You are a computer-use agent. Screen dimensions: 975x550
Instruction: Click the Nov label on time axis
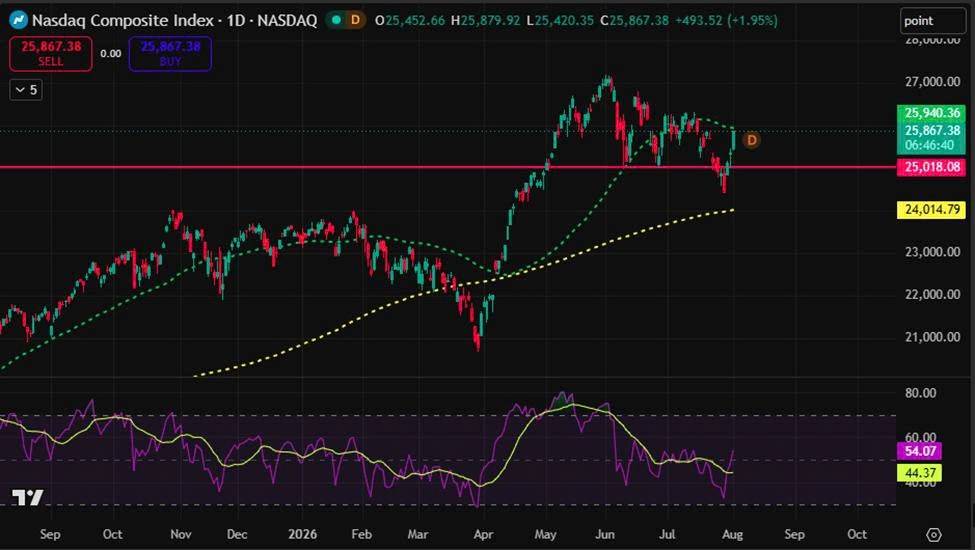coord(180,534)
